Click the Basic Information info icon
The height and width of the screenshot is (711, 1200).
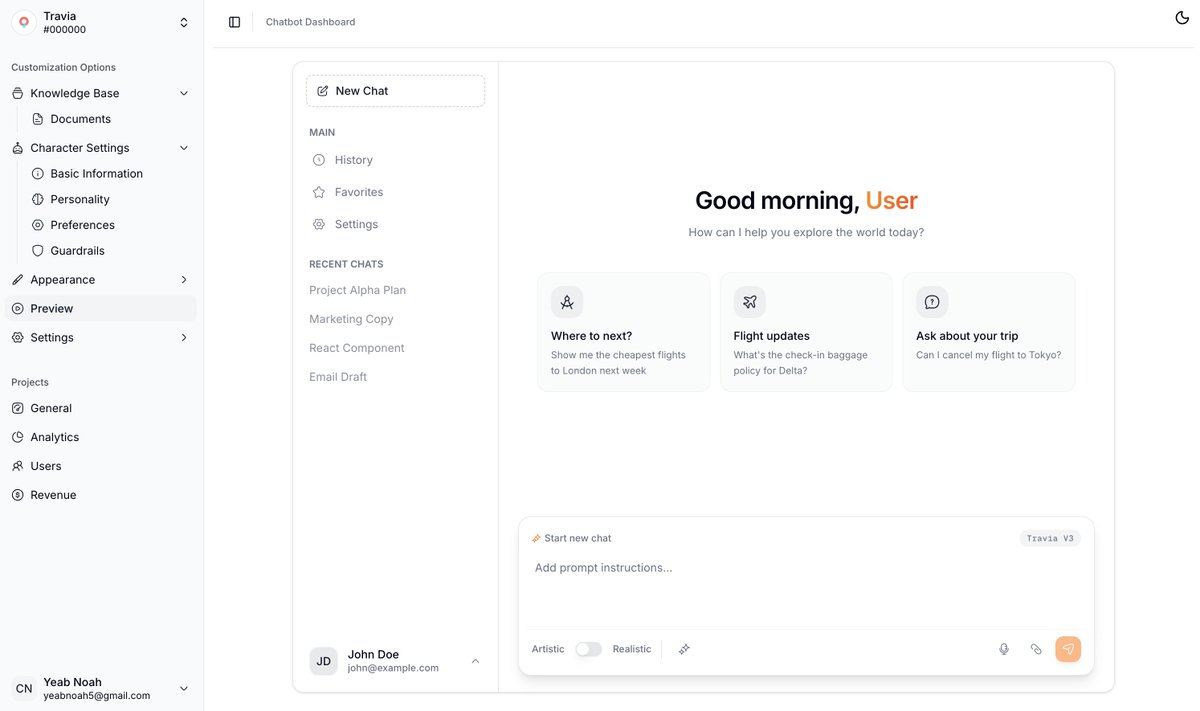click(x=38, y=174)
